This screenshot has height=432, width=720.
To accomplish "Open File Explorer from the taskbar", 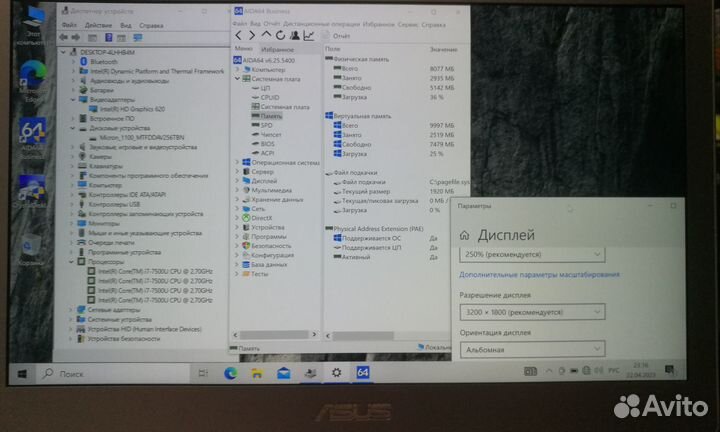I will click(x=257, y=374).
